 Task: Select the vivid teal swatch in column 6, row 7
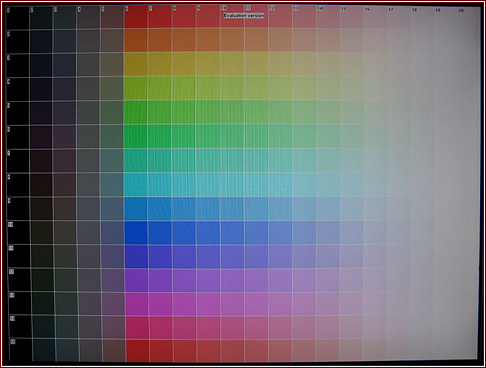[x=136, y=161]
